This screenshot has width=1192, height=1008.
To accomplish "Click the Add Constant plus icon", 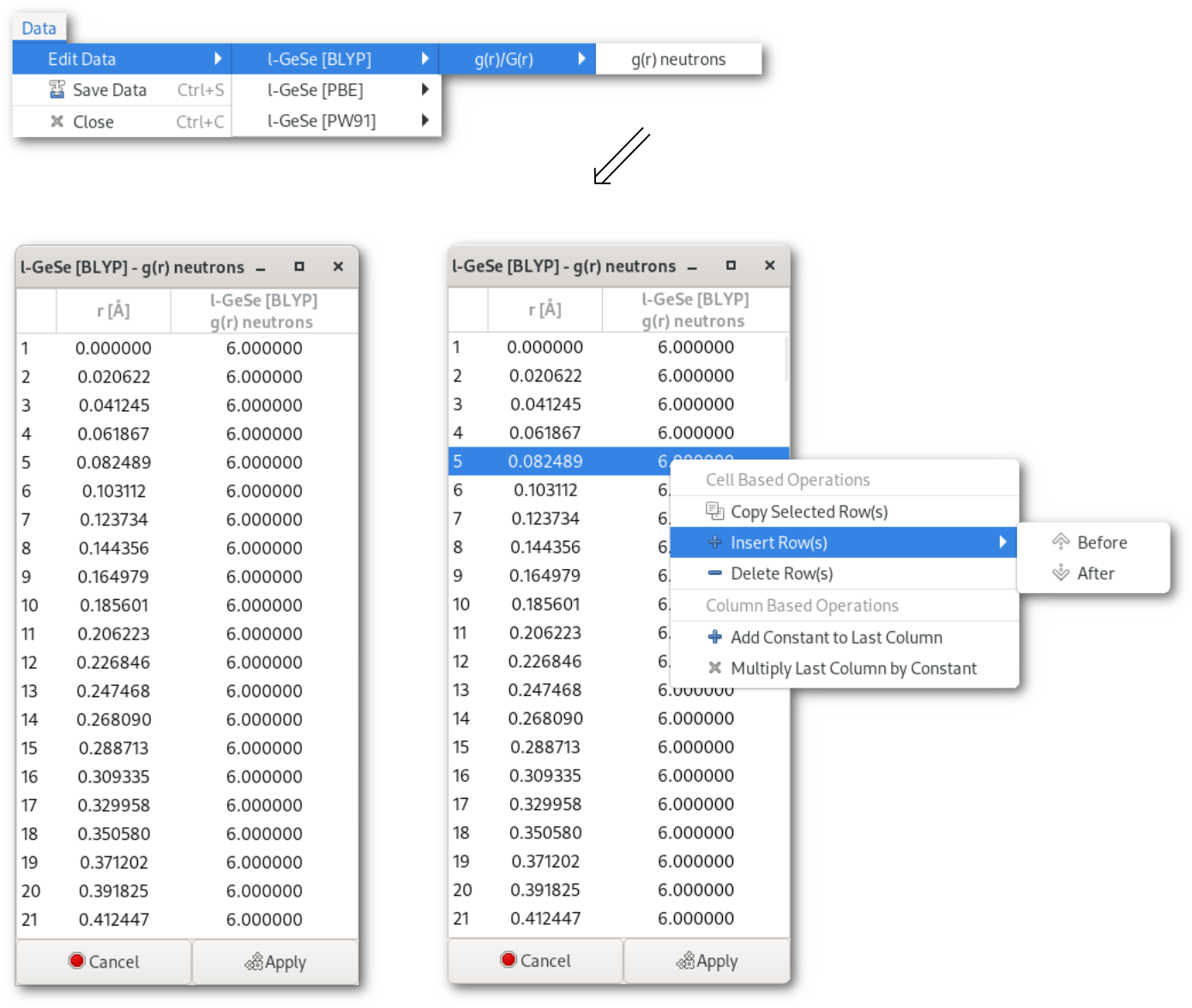I will coord(714,638).
